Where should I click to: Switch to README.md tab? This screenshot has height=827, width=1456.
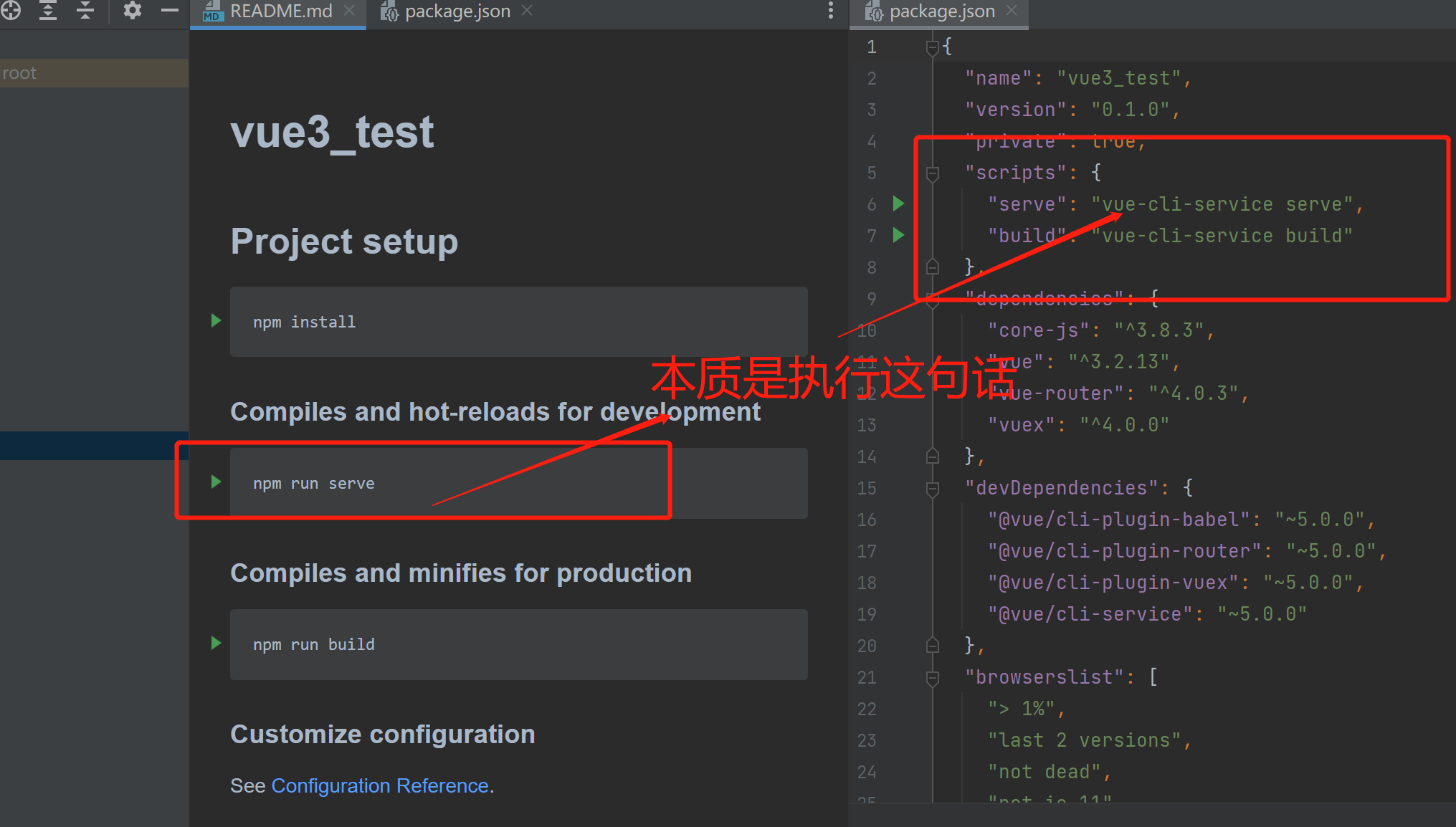coord(280,11)
